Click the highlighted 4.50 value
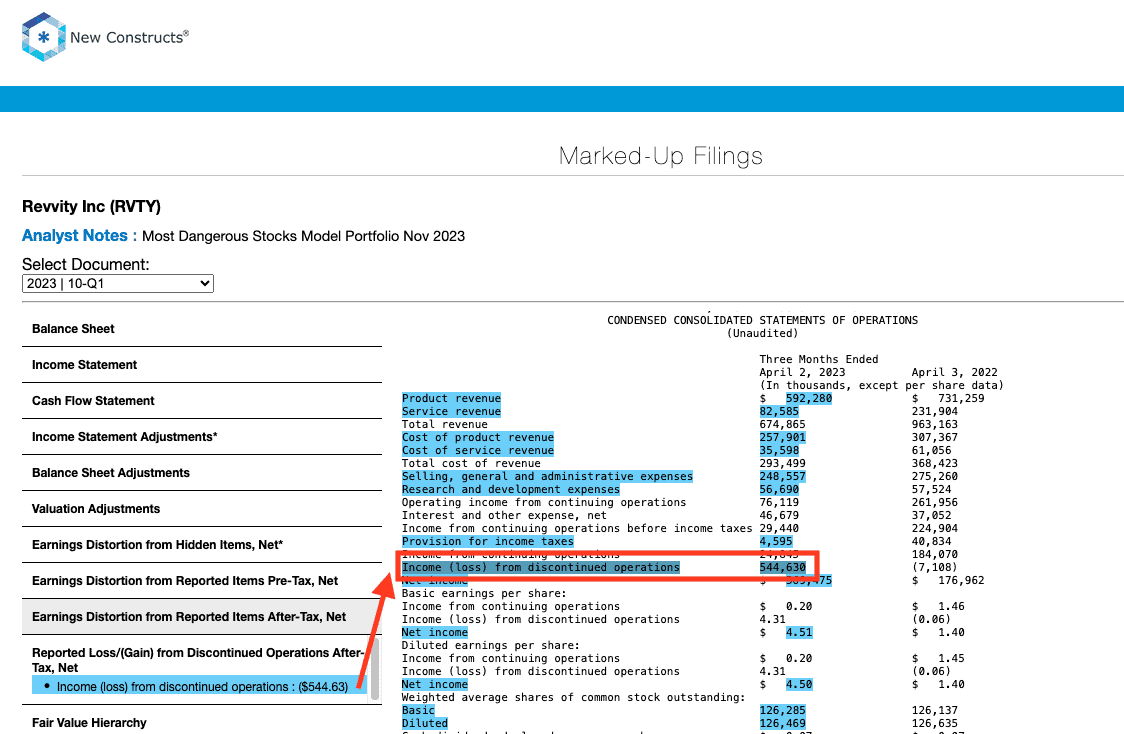This screenshot has height=734, width=1124. (x=799, y=685)
